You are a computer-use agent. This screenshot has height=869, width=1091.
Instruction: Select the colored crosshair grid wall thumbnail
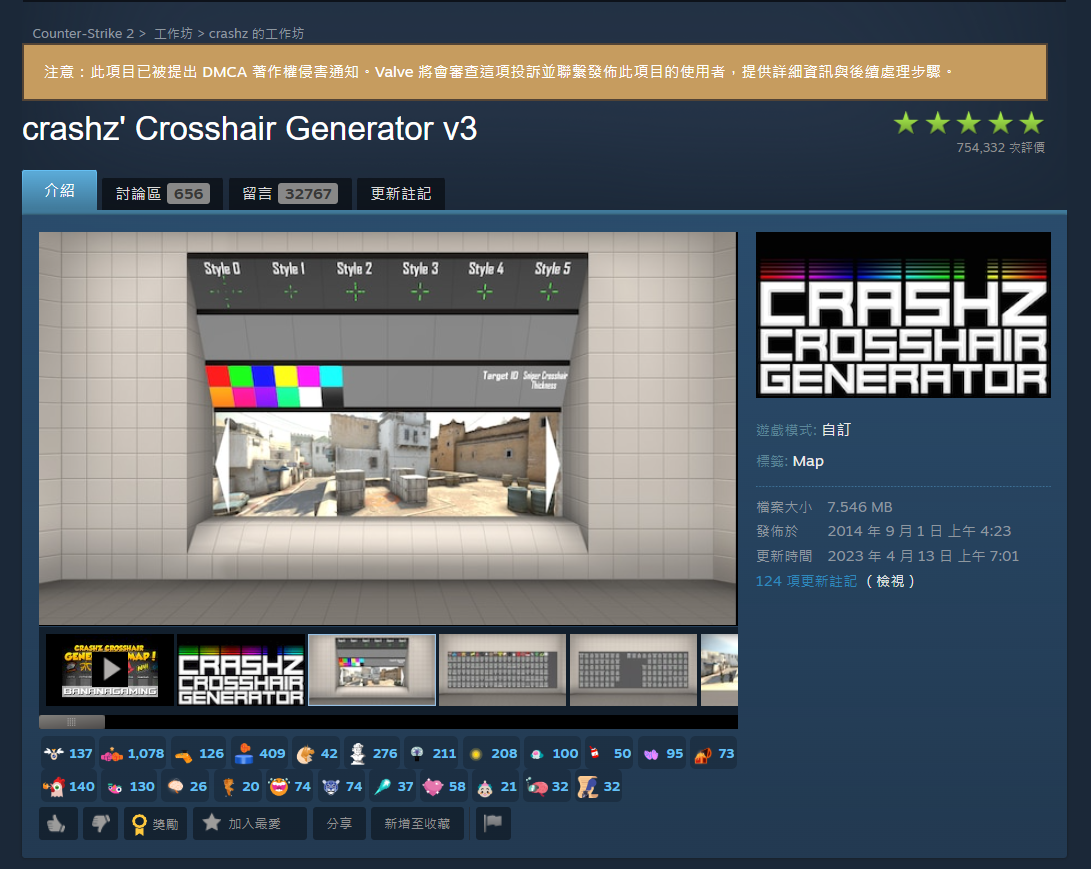[x=502, y=669]
